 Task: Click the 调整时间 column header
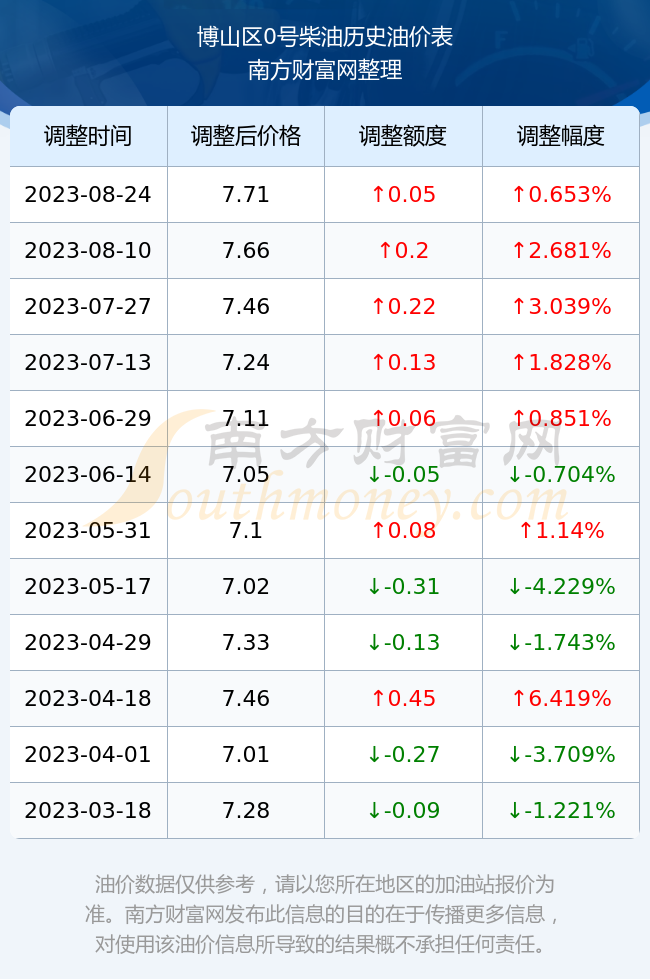(x=88, y=136)
